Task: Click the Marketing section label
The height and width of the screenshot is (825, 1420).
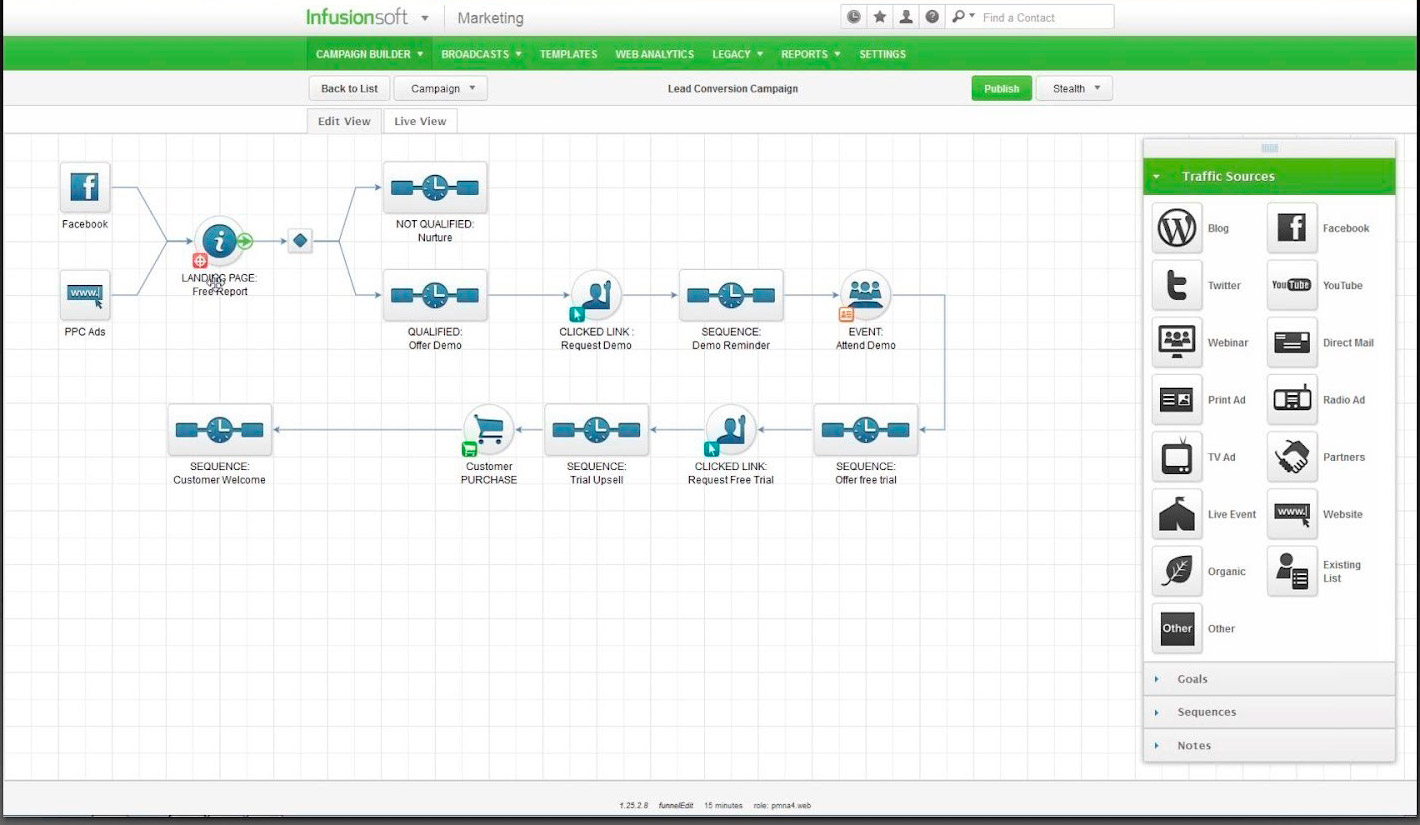Action: pos(490,18)
